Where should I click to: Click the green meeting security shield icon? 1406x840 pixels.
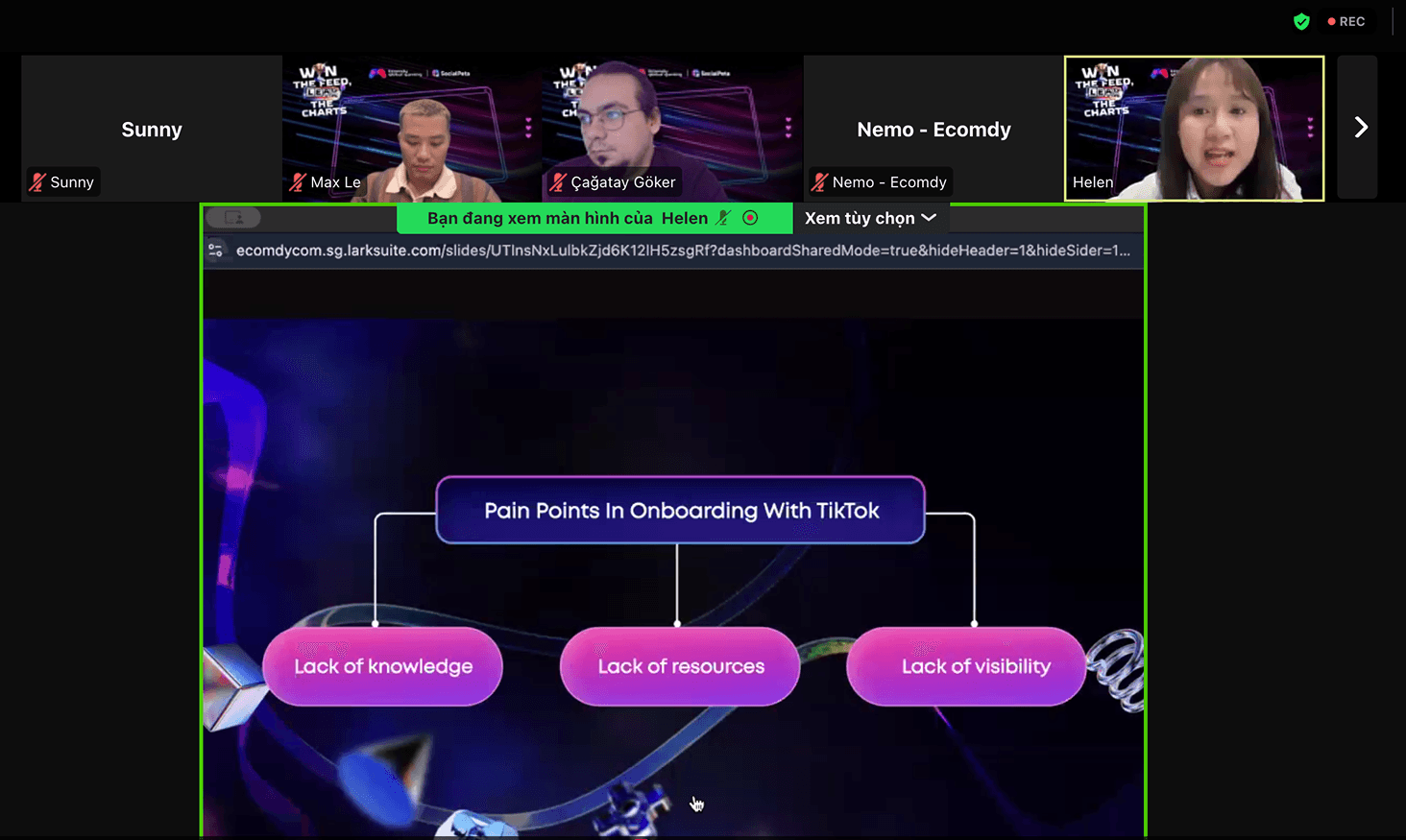1301,21
